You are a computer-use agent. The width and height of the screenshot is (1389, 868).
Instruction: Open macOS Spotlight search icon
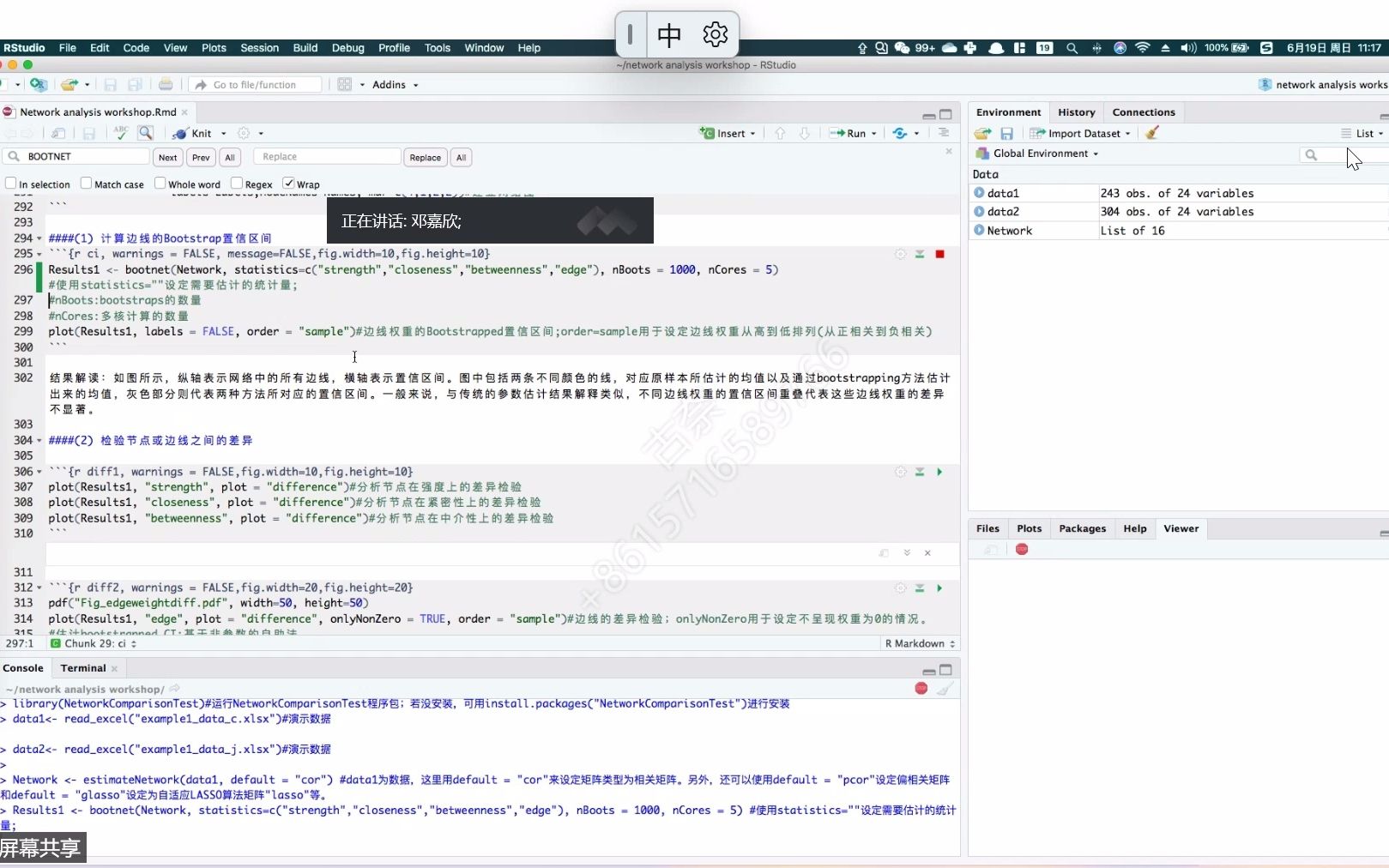click(1072, 48)
